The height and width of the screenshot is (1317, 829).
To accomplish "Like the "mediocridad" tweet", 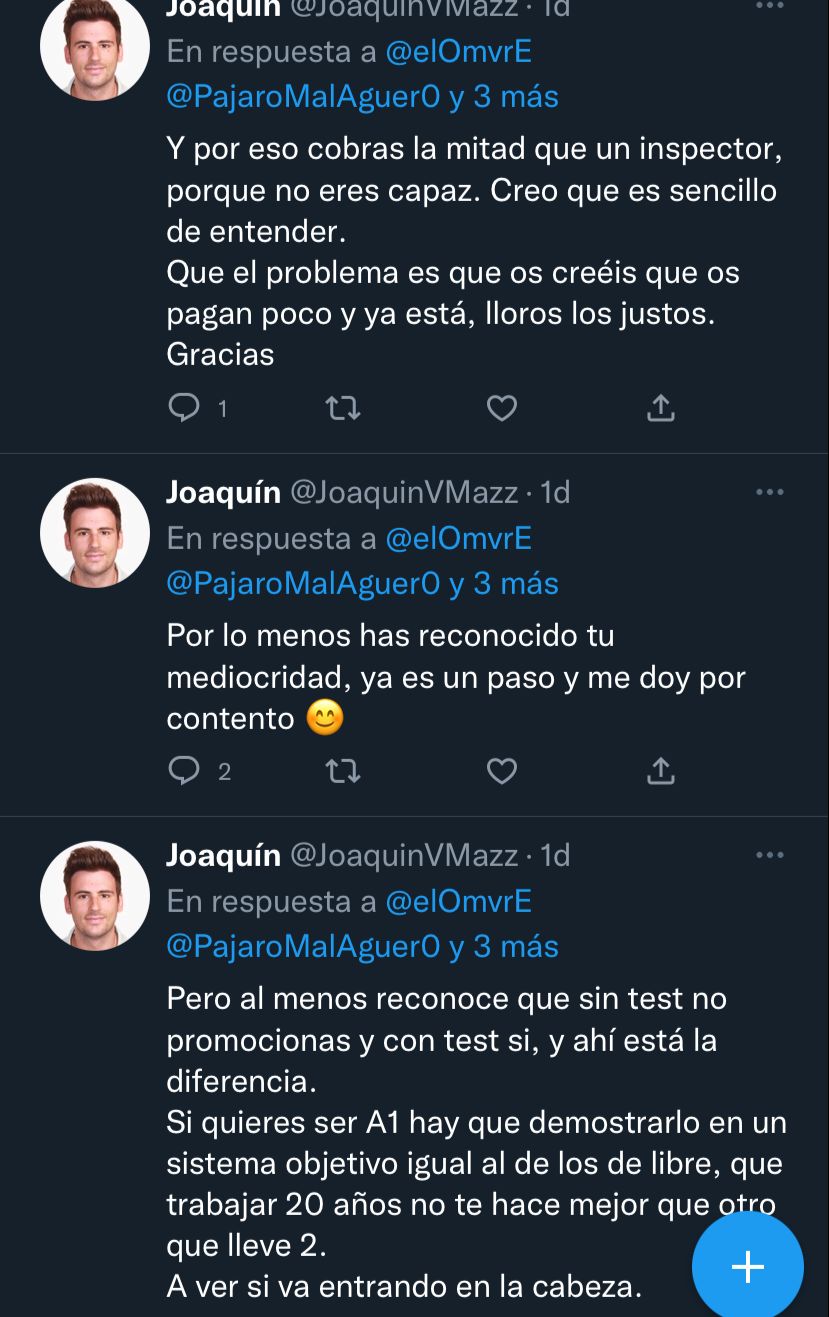I will click(501, 771).
